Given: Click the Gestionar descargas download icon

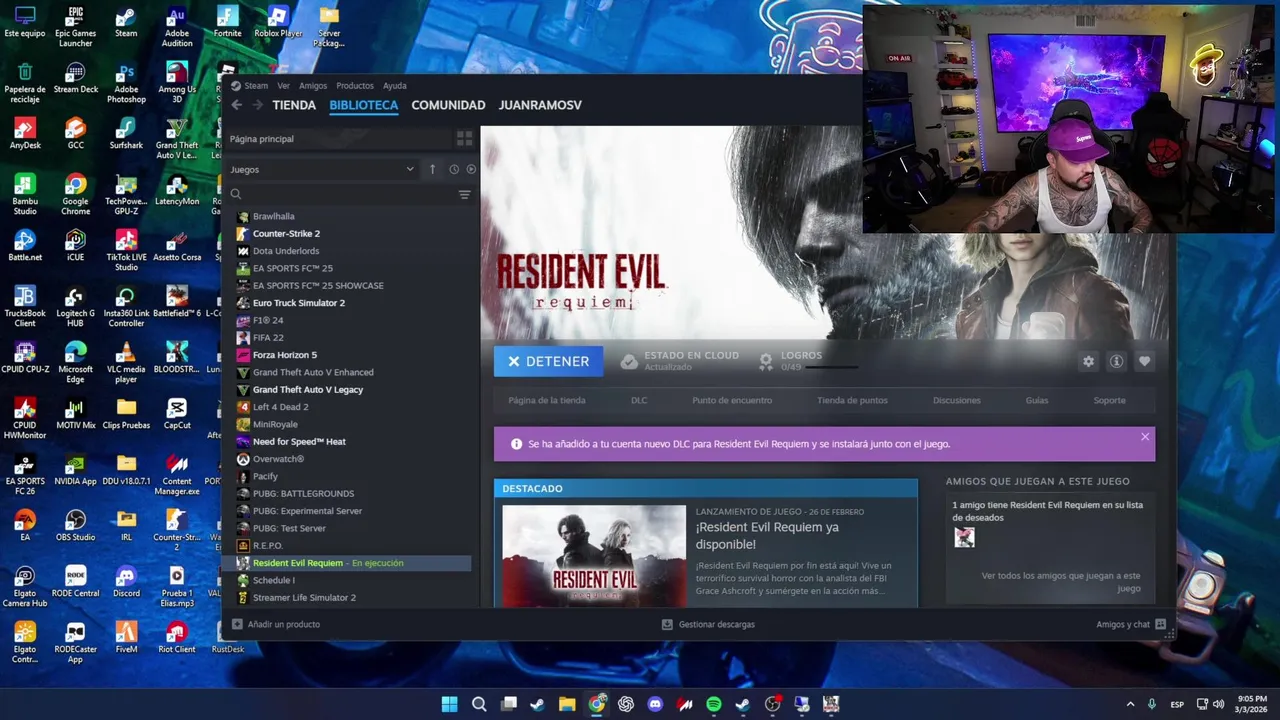Looking at the screenshot, I should 667,624.
